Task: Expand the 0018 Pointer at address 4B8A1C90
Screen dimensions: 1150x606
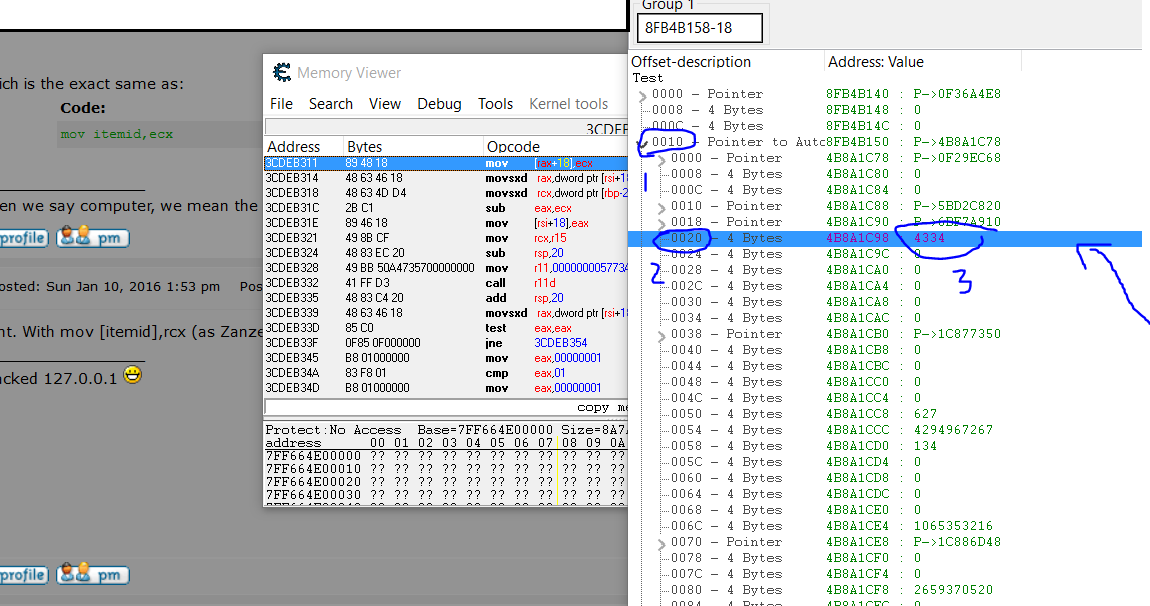Action: 662,223
